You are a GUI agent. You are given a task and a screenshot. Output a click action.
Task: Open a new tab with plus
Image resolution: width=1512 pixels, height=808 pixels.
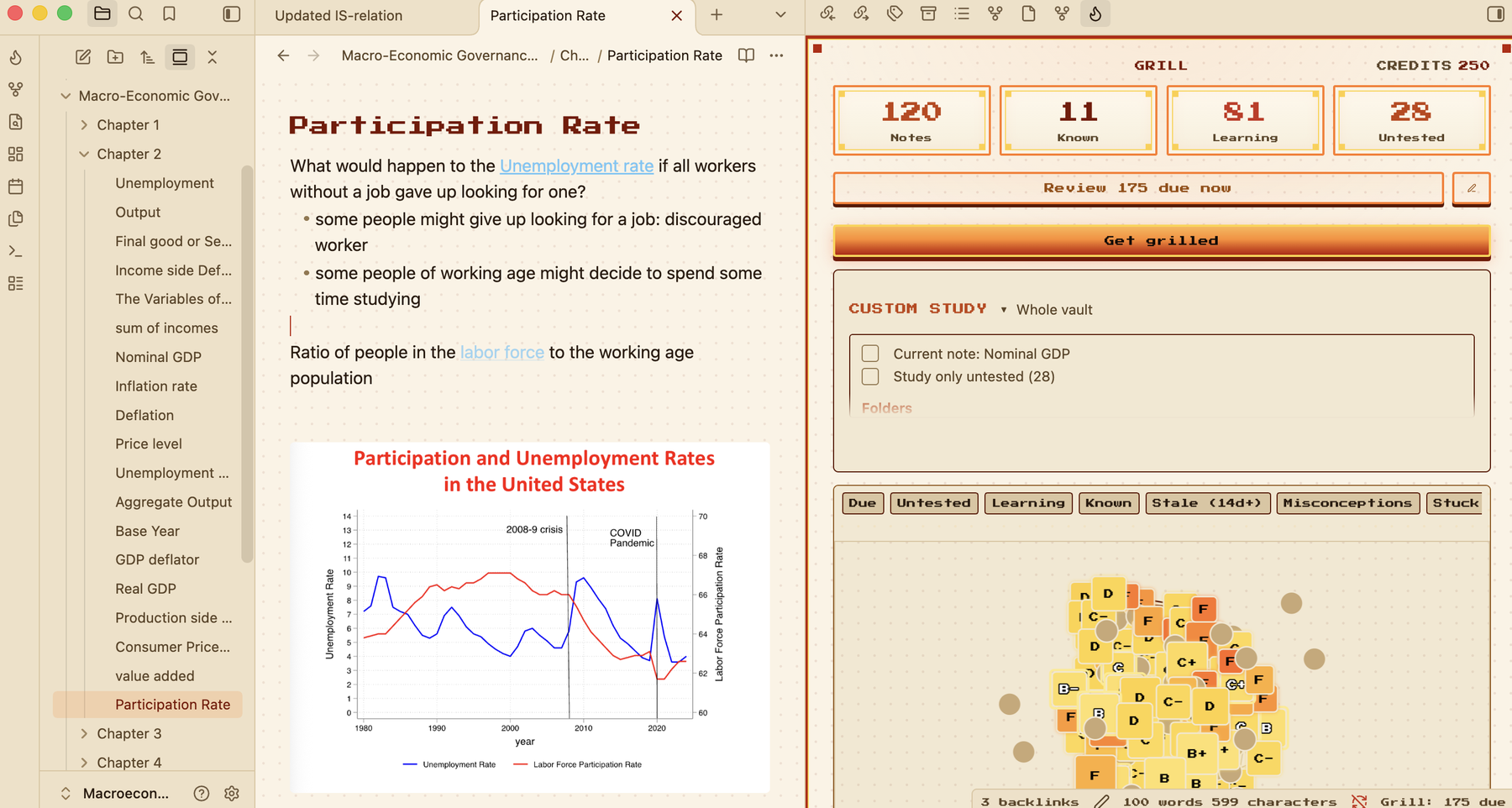tap(717, 15)
